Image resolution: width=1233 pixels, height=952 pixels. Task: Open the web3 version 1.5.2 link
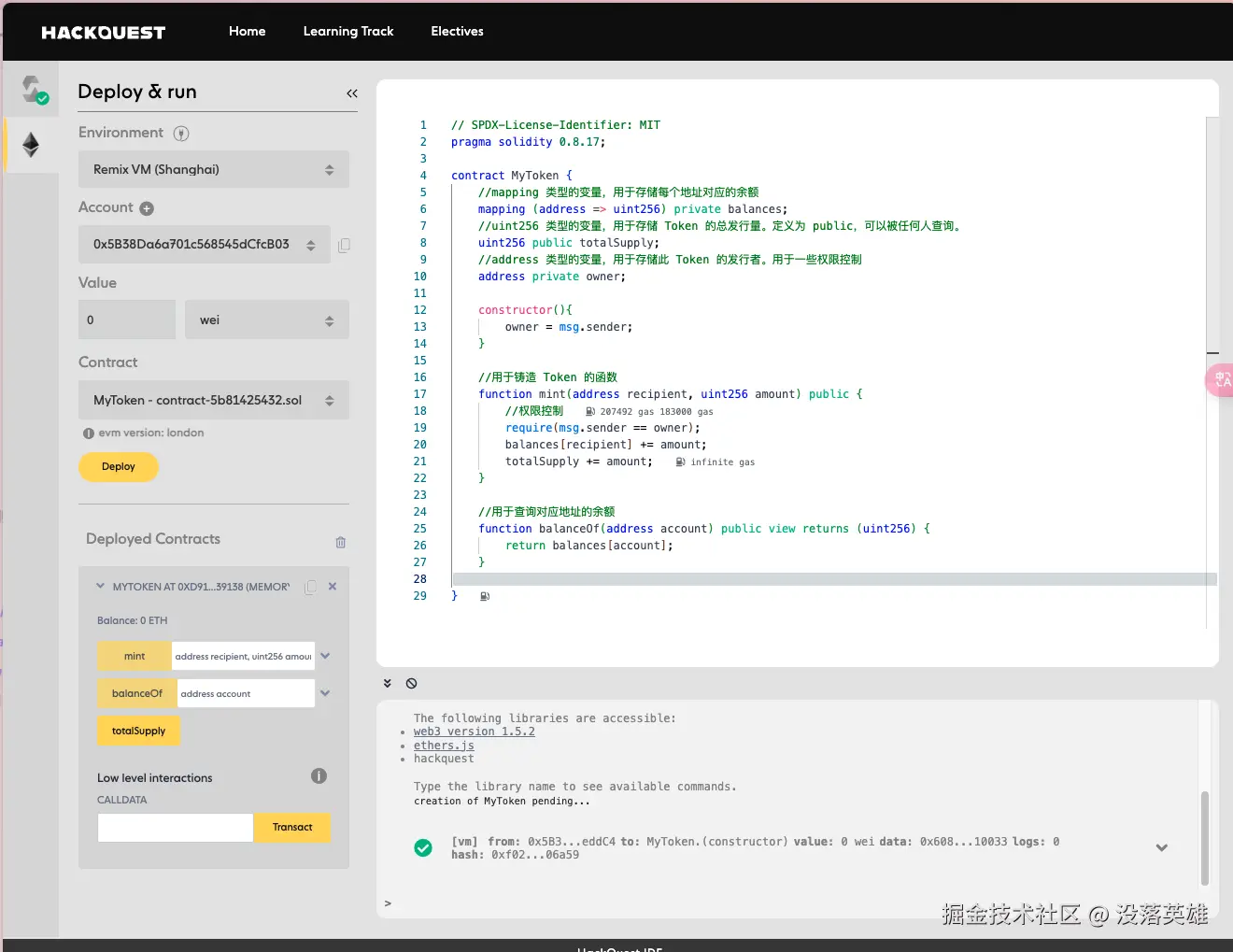coord(475,732)
